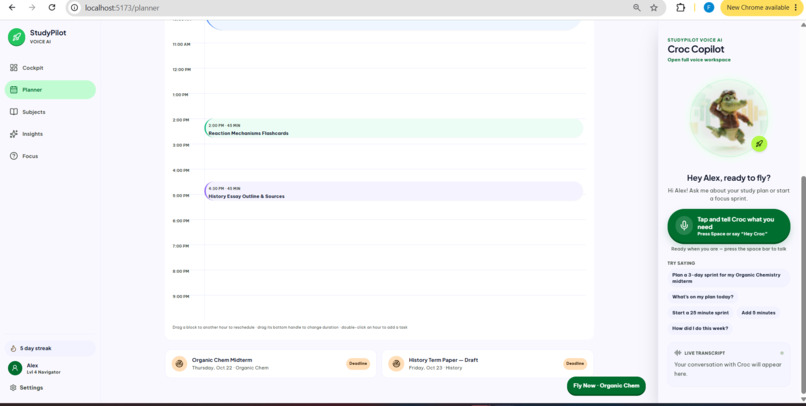Viewport: 806px width, 406px height.
Task: Go back with browser back arrow
Action: [12, 8]
